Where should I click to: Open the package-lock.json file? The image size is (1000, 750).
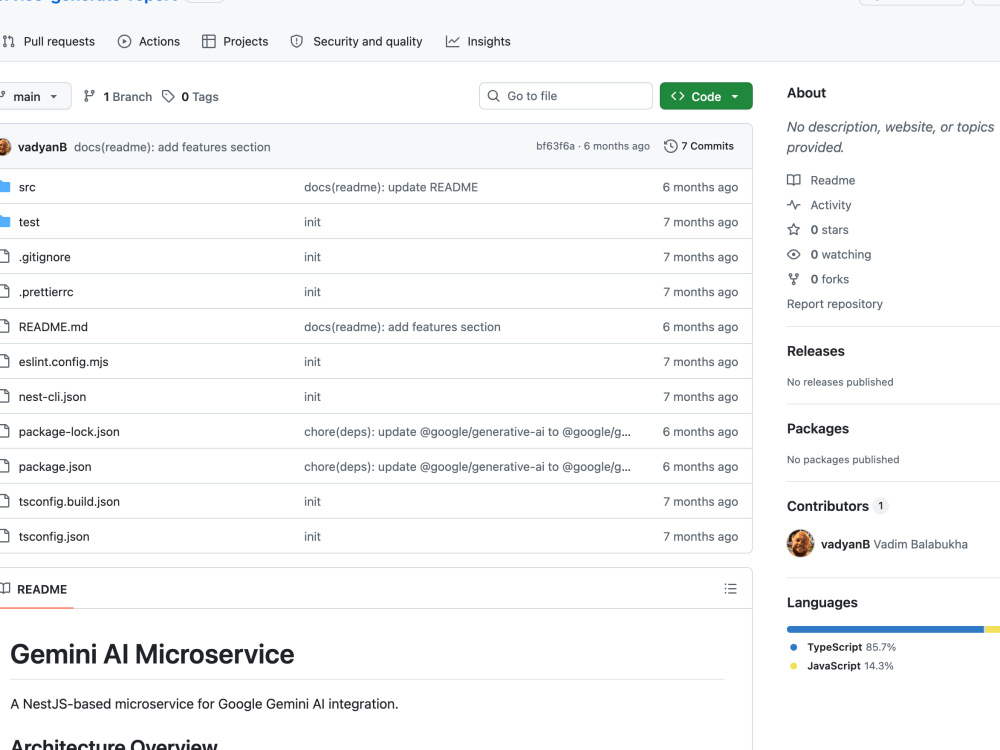(x=69, y=432)
